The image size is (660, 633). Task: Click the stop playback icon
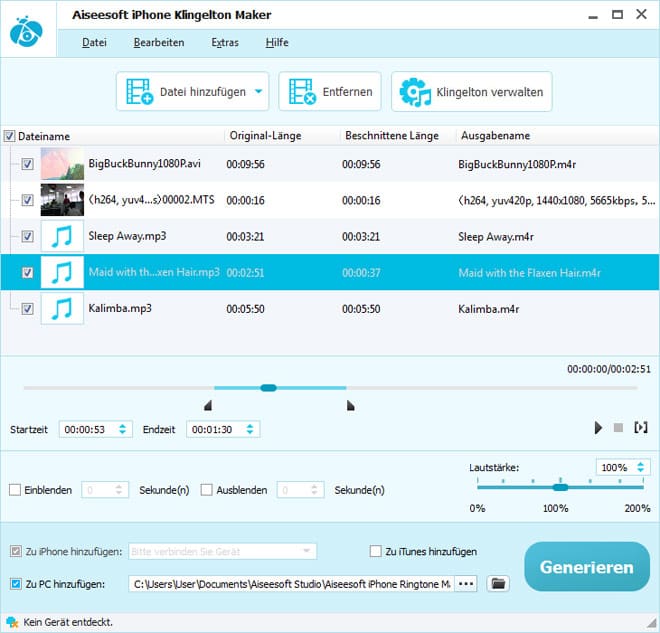(618, 428)
